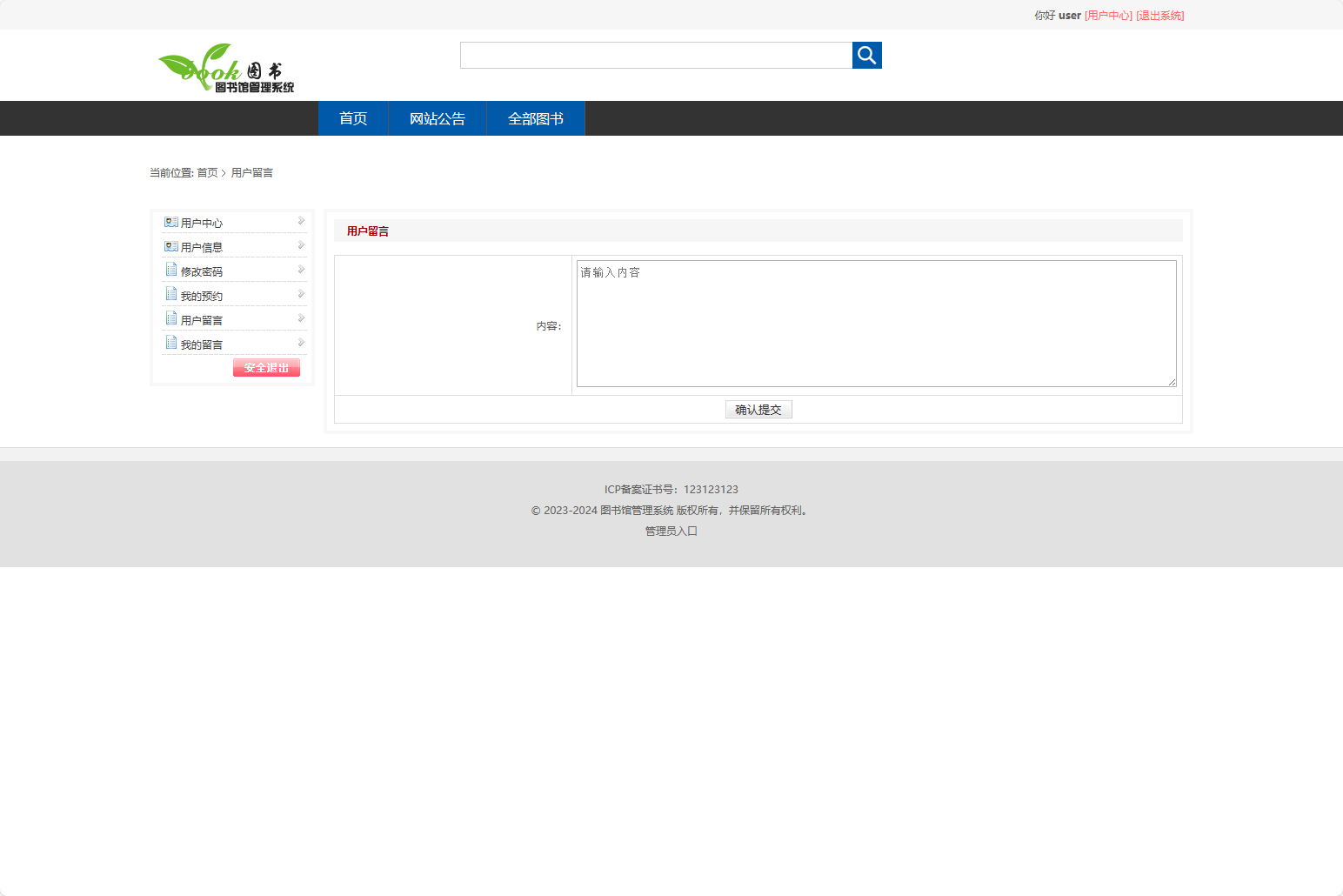Submit the message with 确认提交
This screenshot has width=1343, height=896.
(758, 410)
